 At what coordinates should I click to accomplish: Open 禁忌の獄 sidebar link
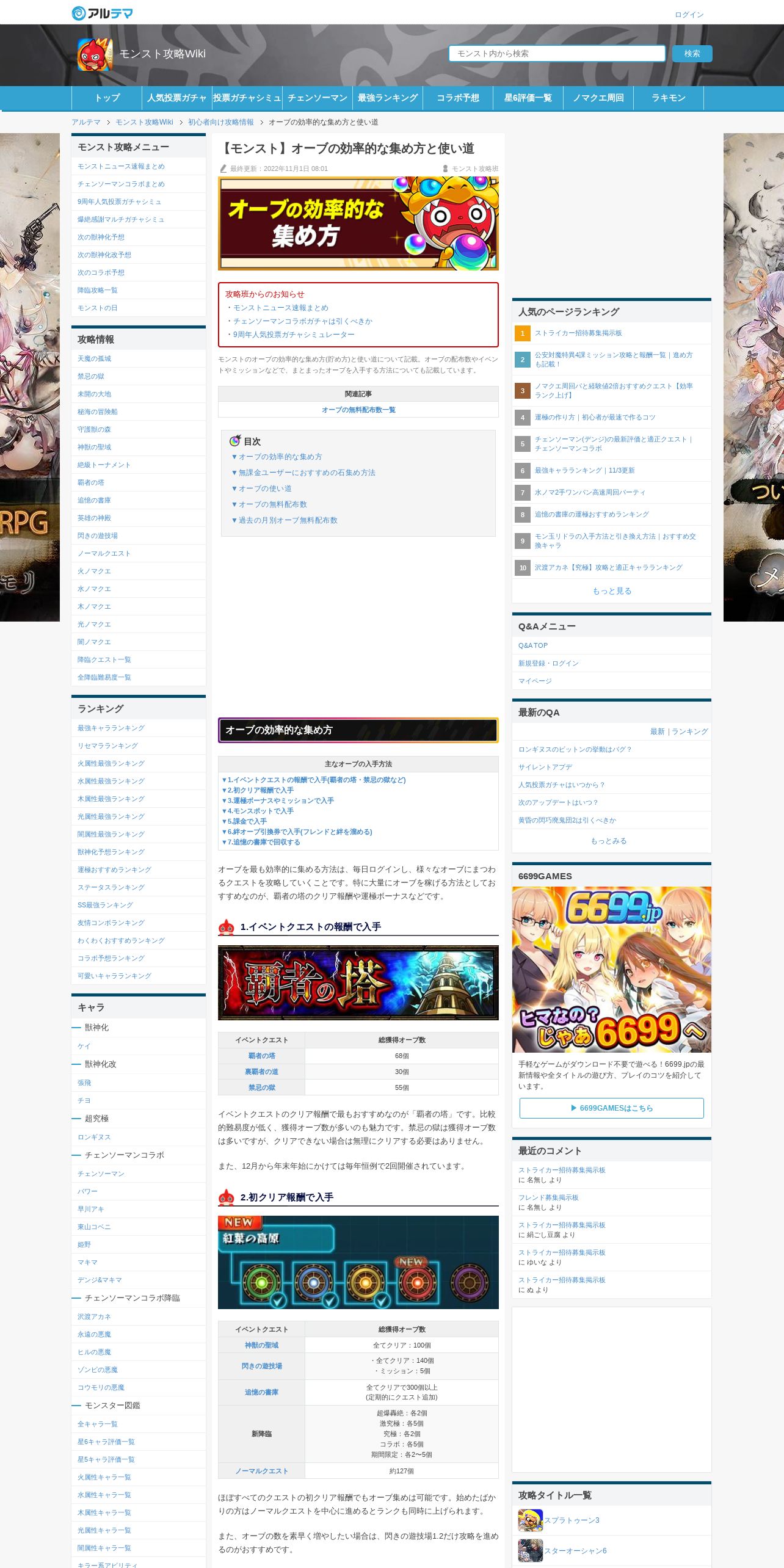point(91,377)
